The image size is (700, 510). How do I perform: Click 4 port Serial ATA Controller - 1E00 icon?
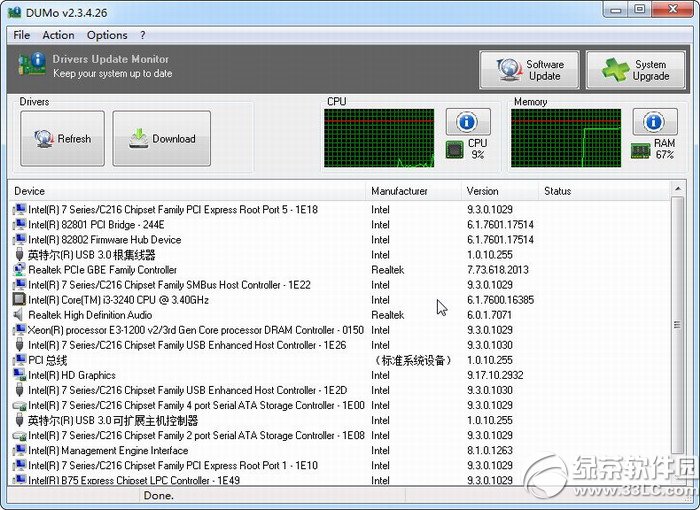click(19, 406)
